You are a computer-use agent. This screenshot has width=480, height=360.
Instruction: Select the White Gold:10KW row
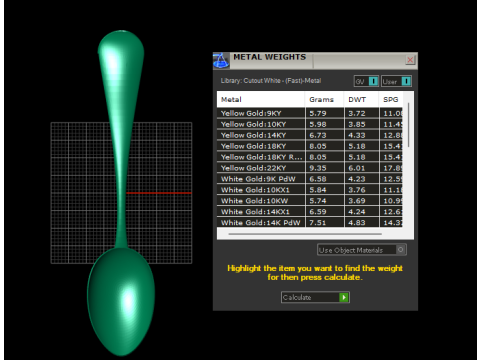coord(310,201)
